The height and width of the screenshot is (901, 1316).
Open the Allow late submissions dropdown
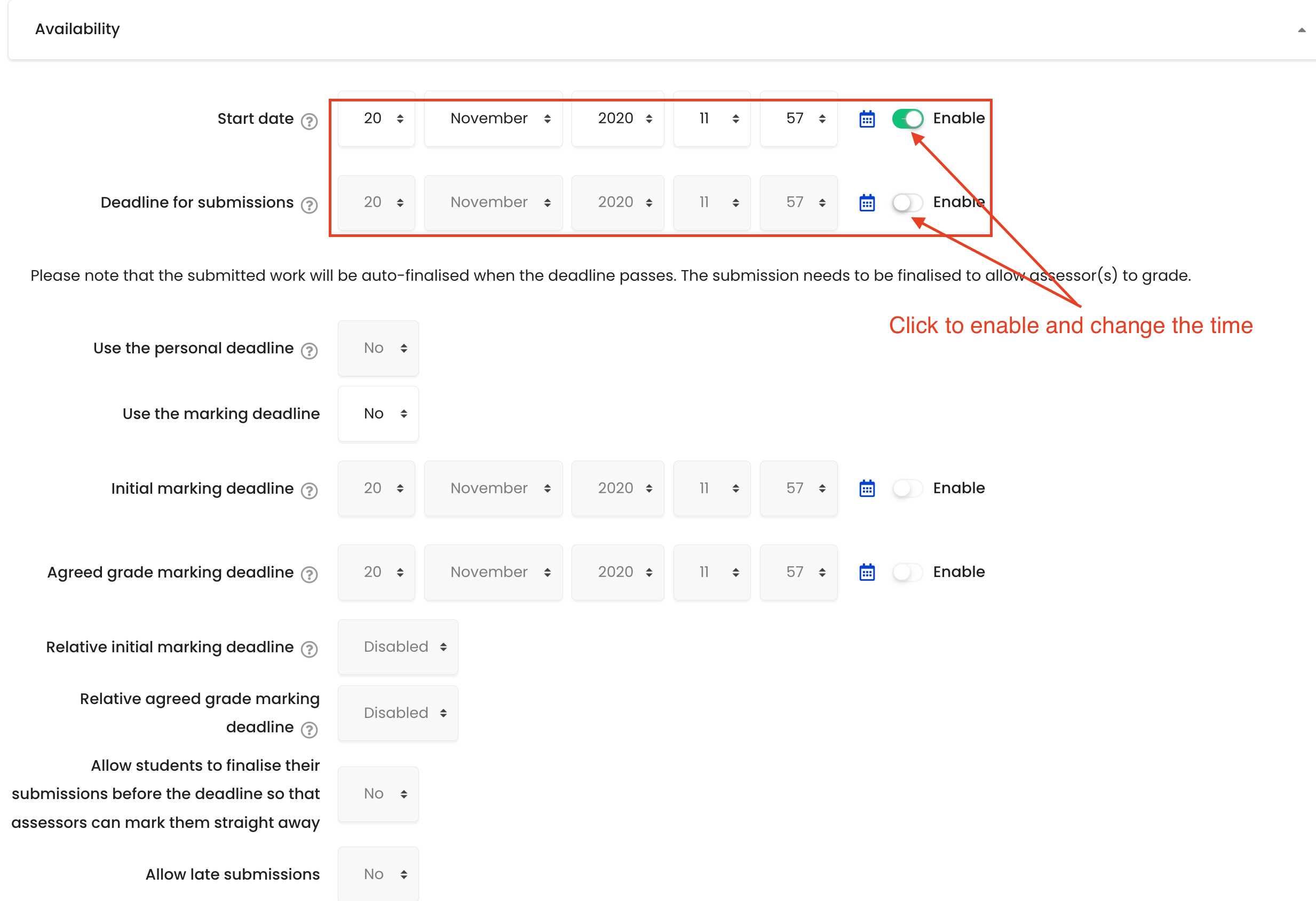[x=378, y=874]
